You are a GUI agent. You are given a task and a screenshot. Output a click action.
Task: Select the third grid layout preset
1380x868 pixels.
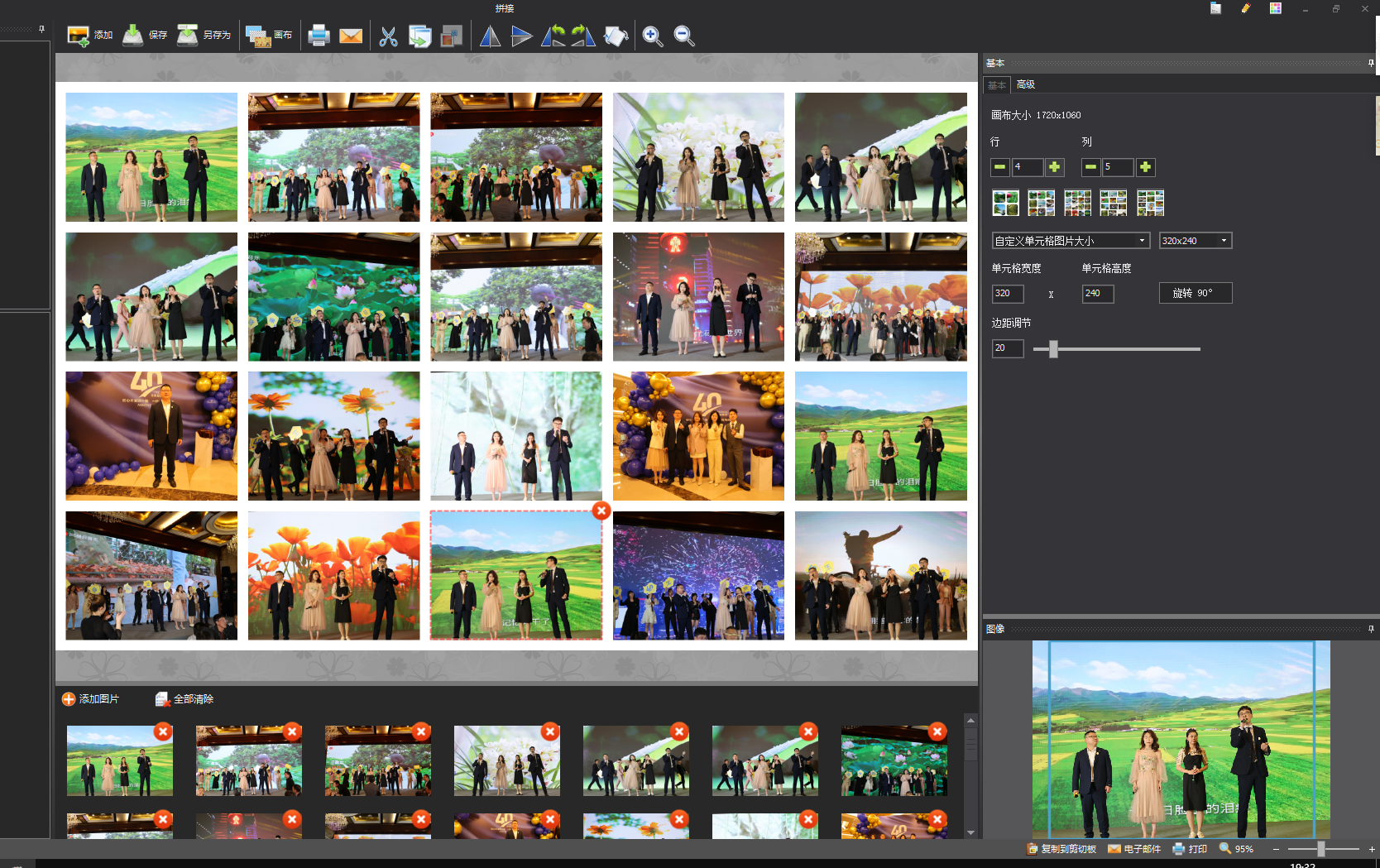[1077, 203]
